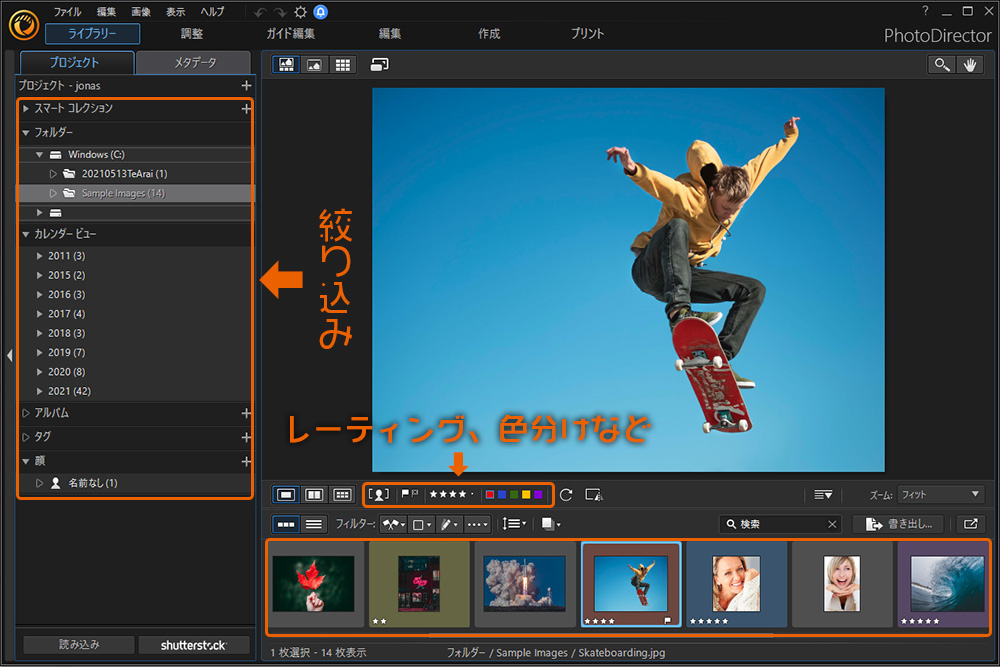The image size is (1000, 667).
Task: Set the reject flag on the photo
Action: pos(415,494)
